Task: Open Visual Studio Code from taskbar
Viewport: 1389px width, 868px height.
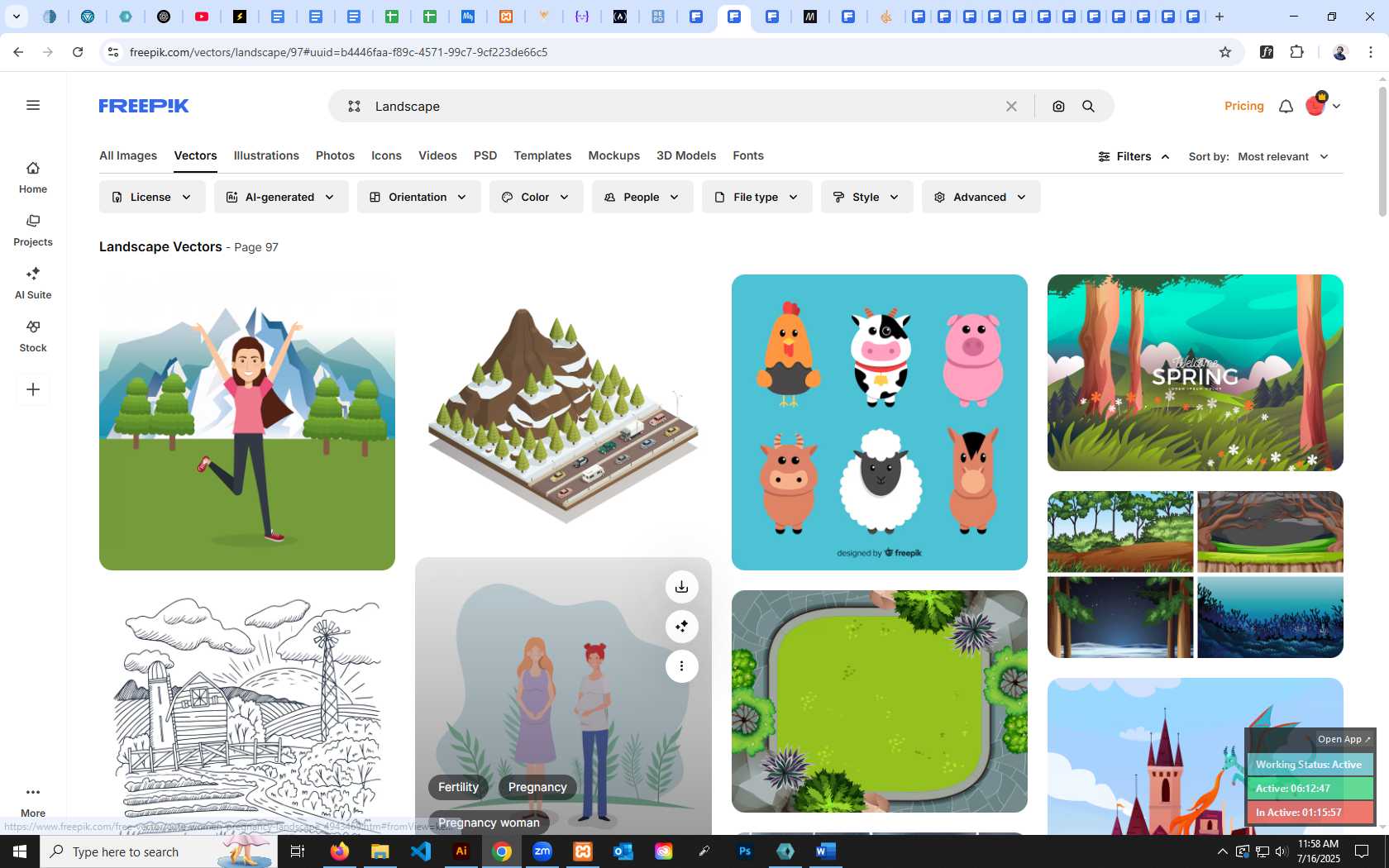Action: click(x=421, y=851)
